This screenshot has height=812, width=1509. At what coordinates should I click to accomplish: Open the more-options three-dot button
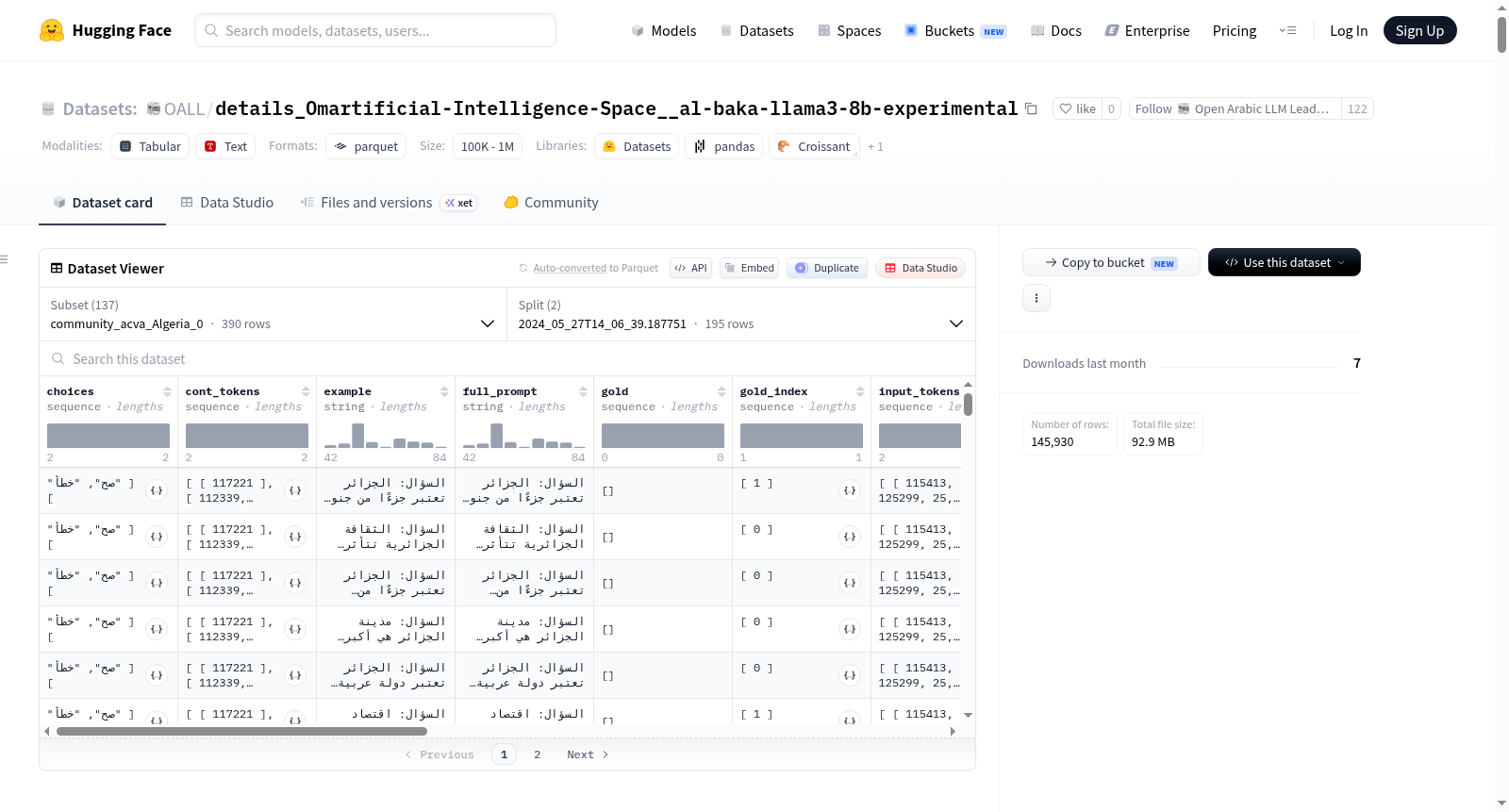coord(1036,298)
